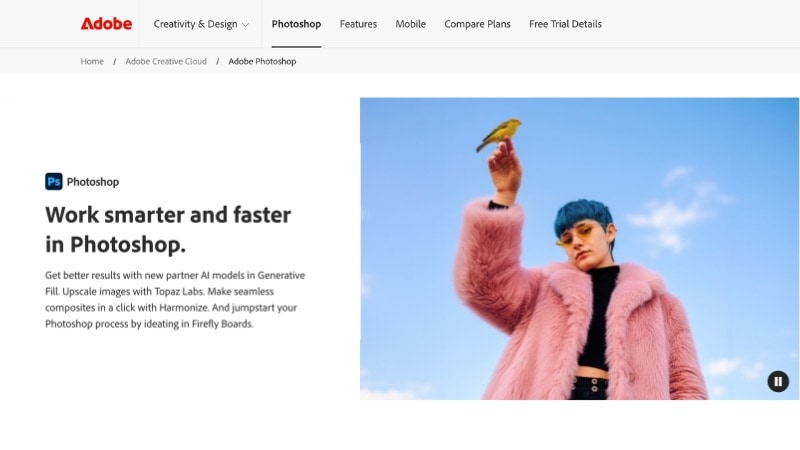Open the Features tab

(358, 24)
